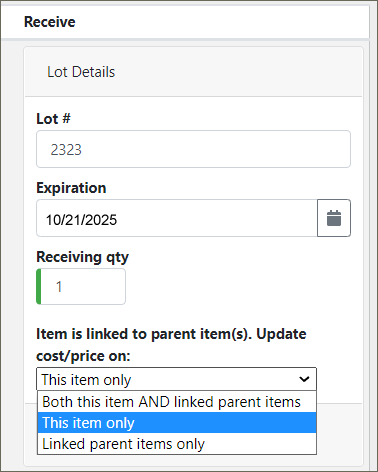Click the Expiration field label
Viewport: 378px width, 472px height.
[71, 188]
